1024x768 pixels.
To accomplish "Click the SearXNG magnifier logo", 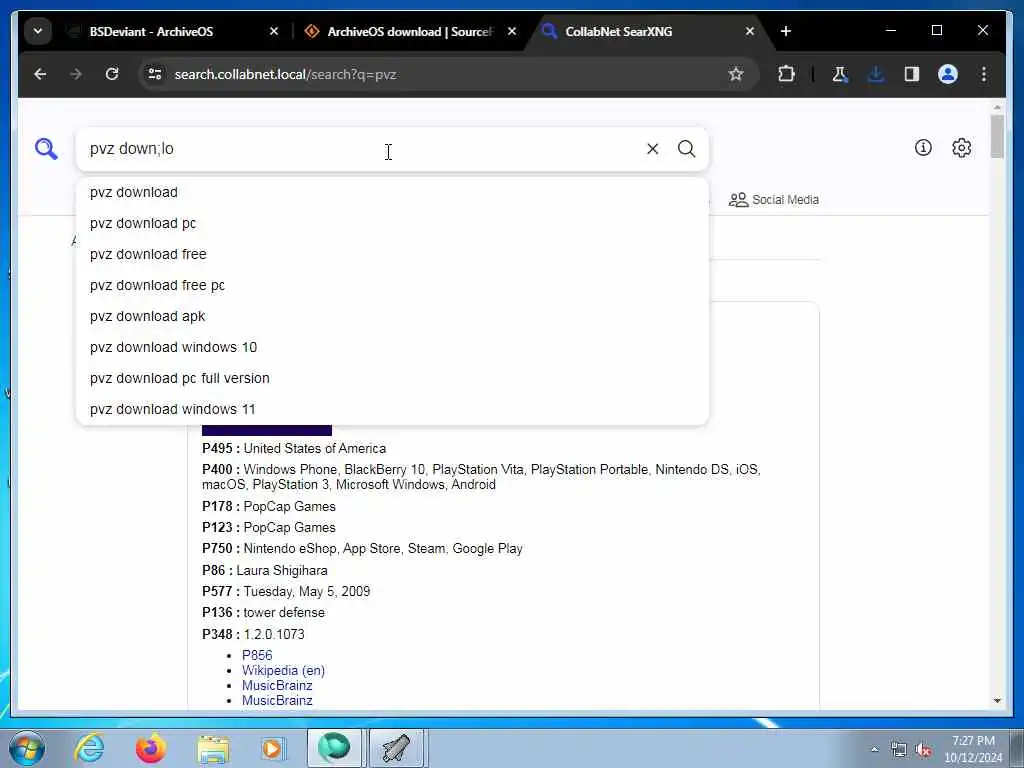I will (46, 149).
